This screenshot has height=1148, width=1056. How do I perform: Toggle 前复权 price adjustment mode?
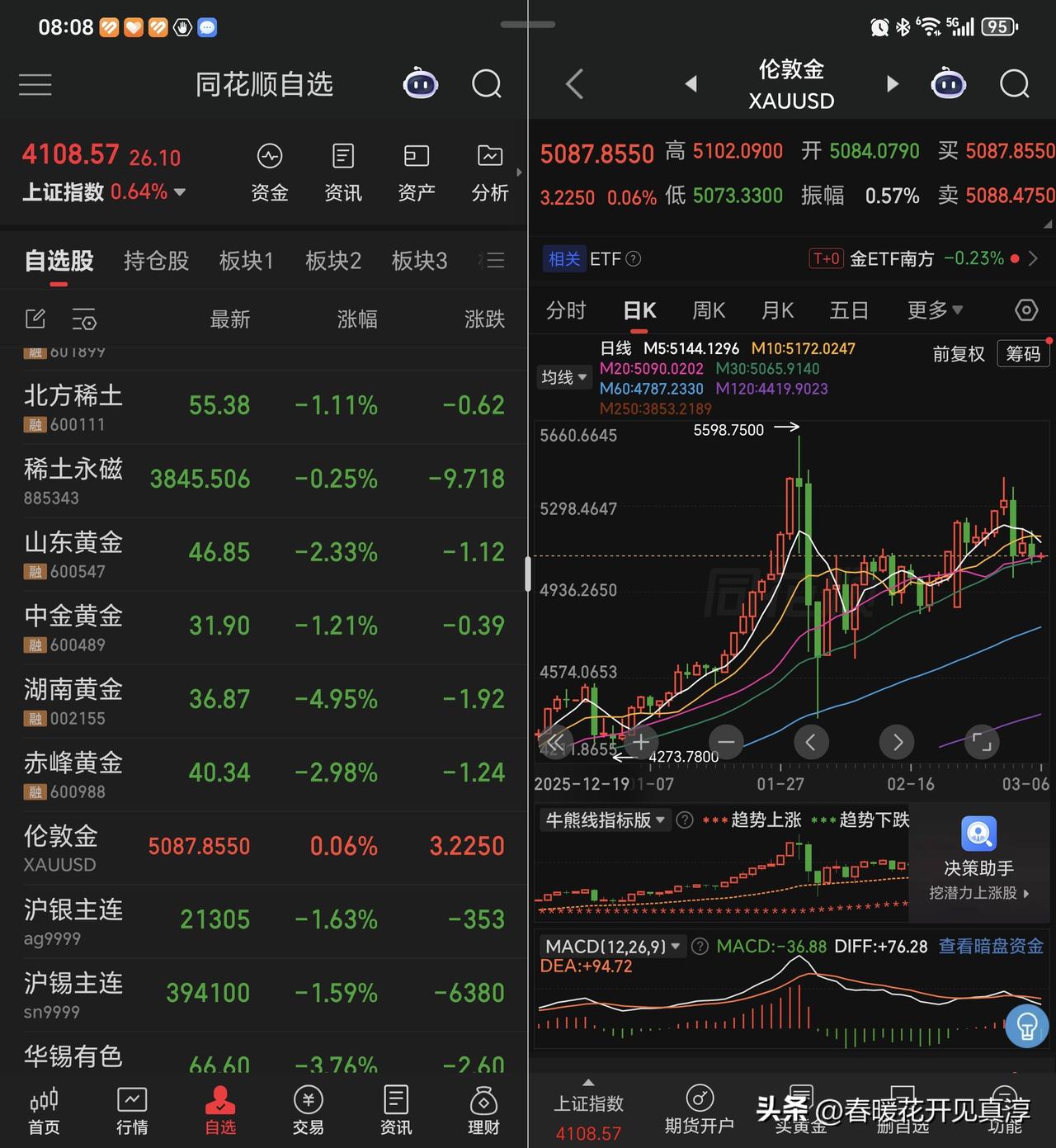tap(959, 353)
